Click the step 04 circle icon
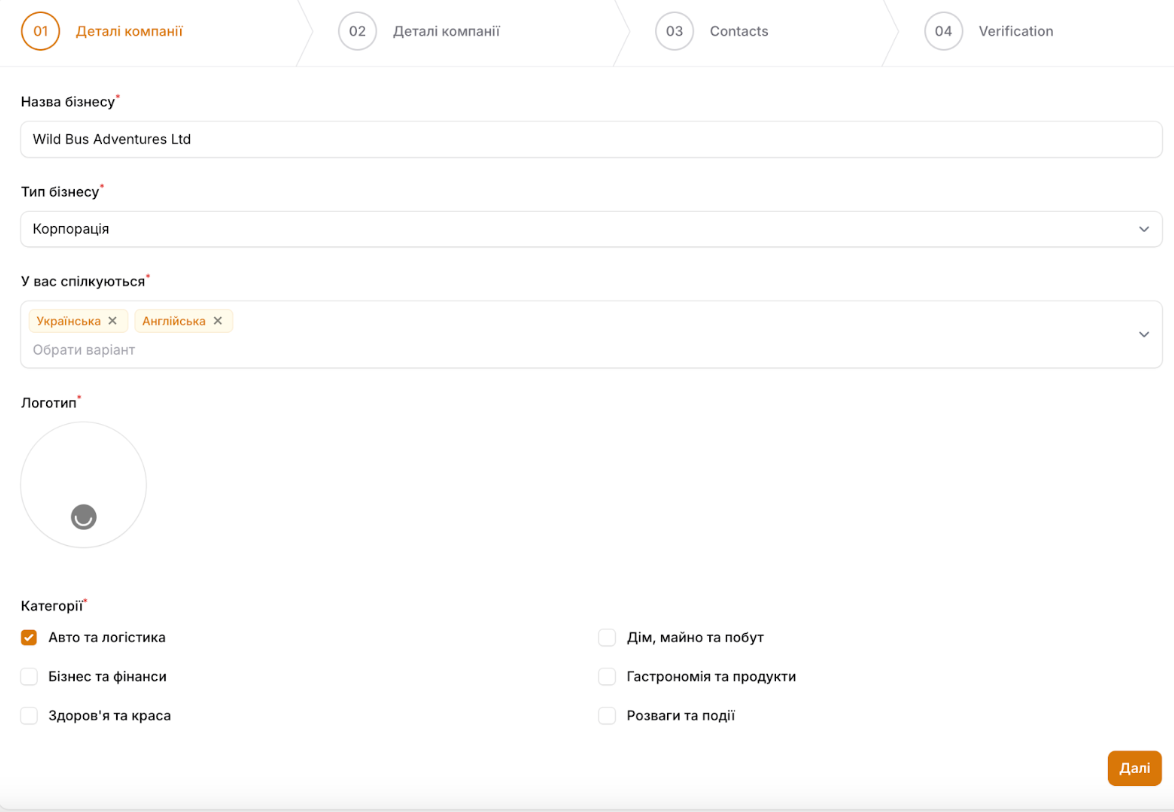1174x812 pixels. pos(943,31)
